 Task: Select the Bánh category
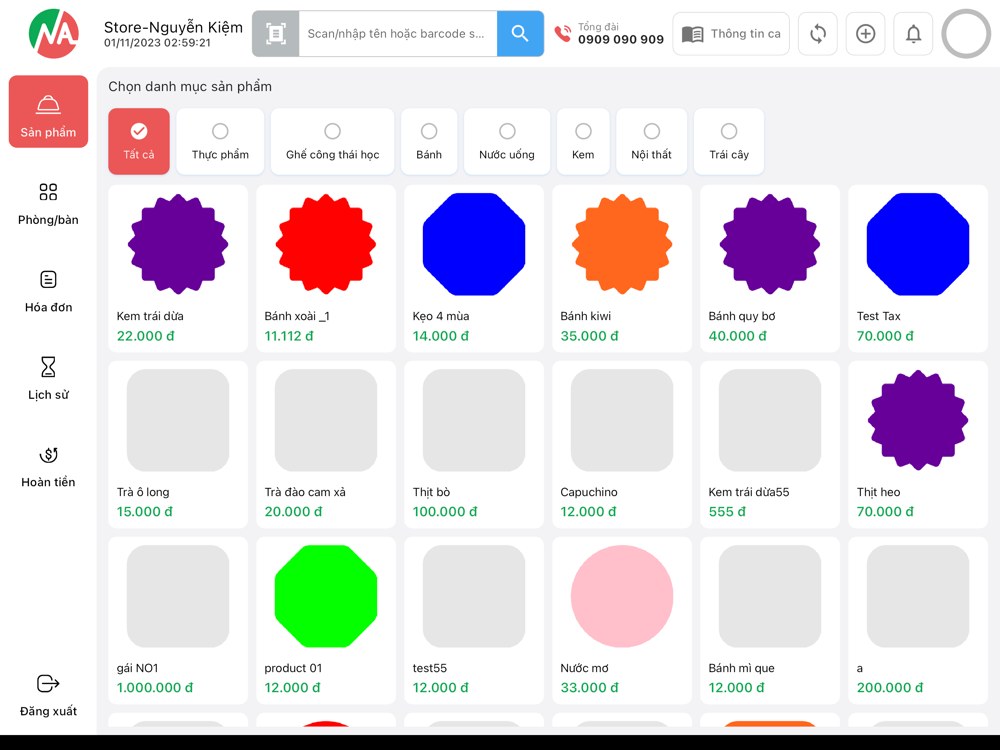(x=429, y=141)
